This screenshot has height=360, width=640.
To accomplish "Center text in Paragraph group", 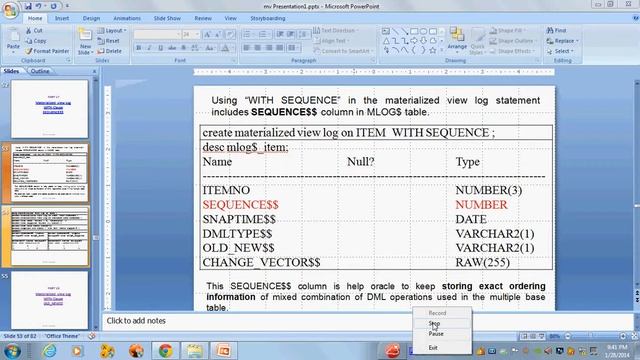I will click(x=258, y=48).
